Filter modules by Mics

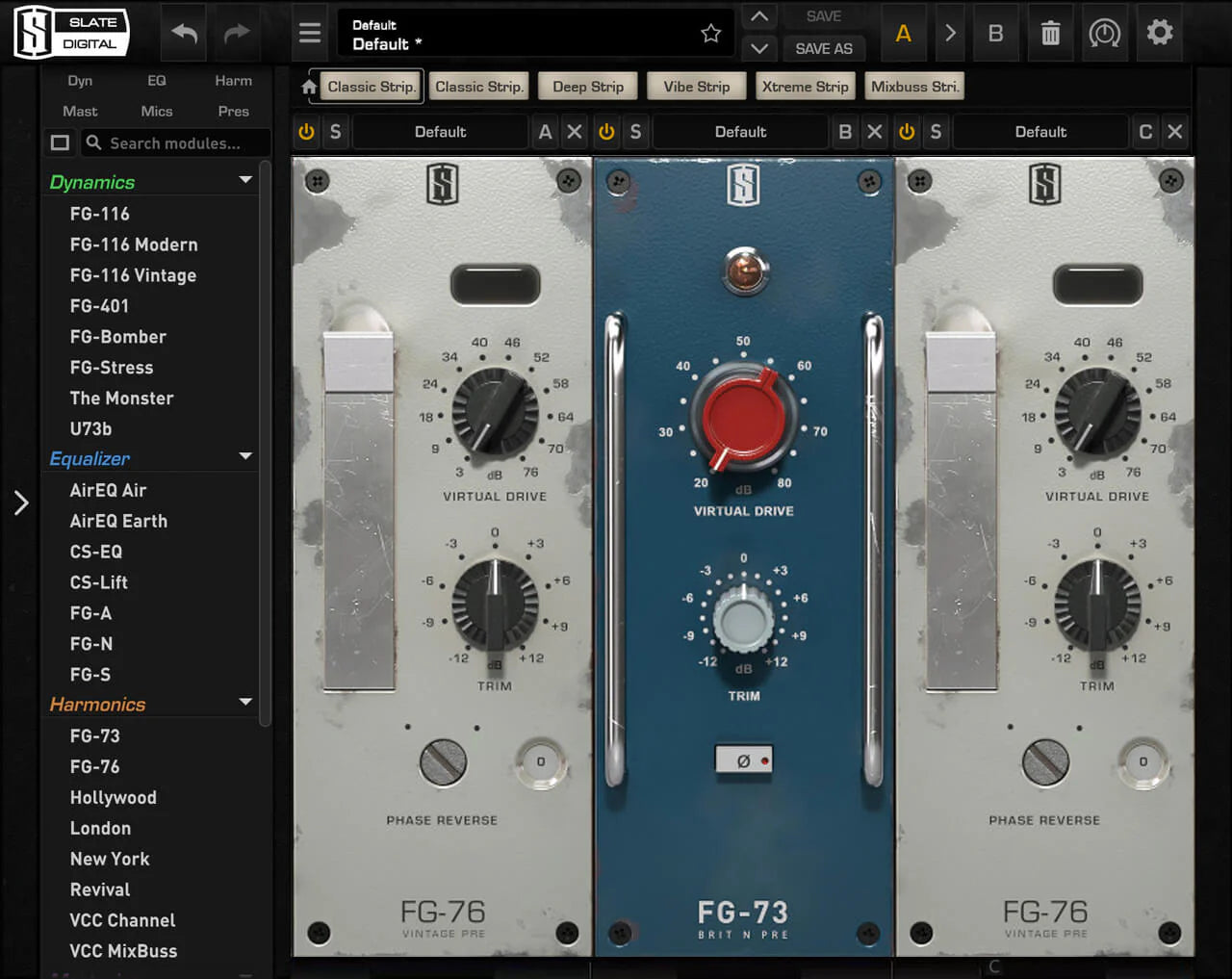point(157,112)
